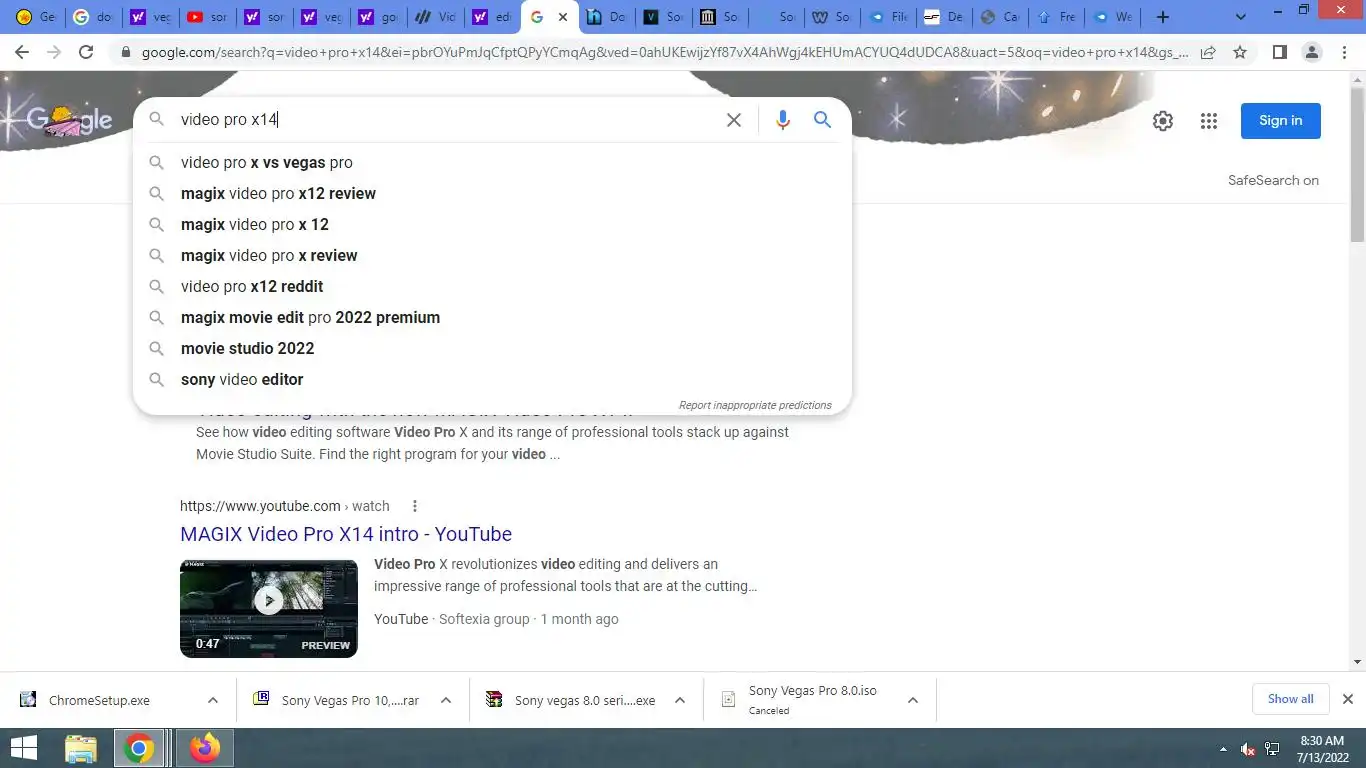Play the YouTube video preview thumbnail

pyautogui.click(x=268, y=608)
